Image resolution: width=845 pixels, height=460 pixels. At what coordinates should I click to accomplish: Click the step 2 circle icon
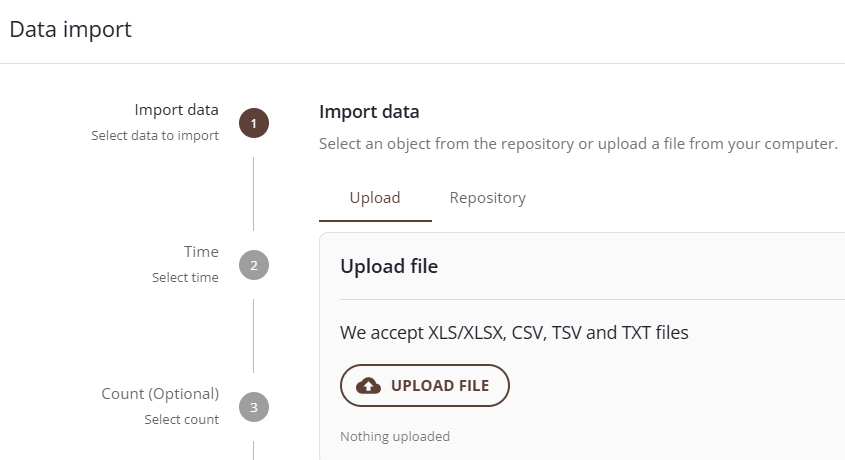pos(254,265)
